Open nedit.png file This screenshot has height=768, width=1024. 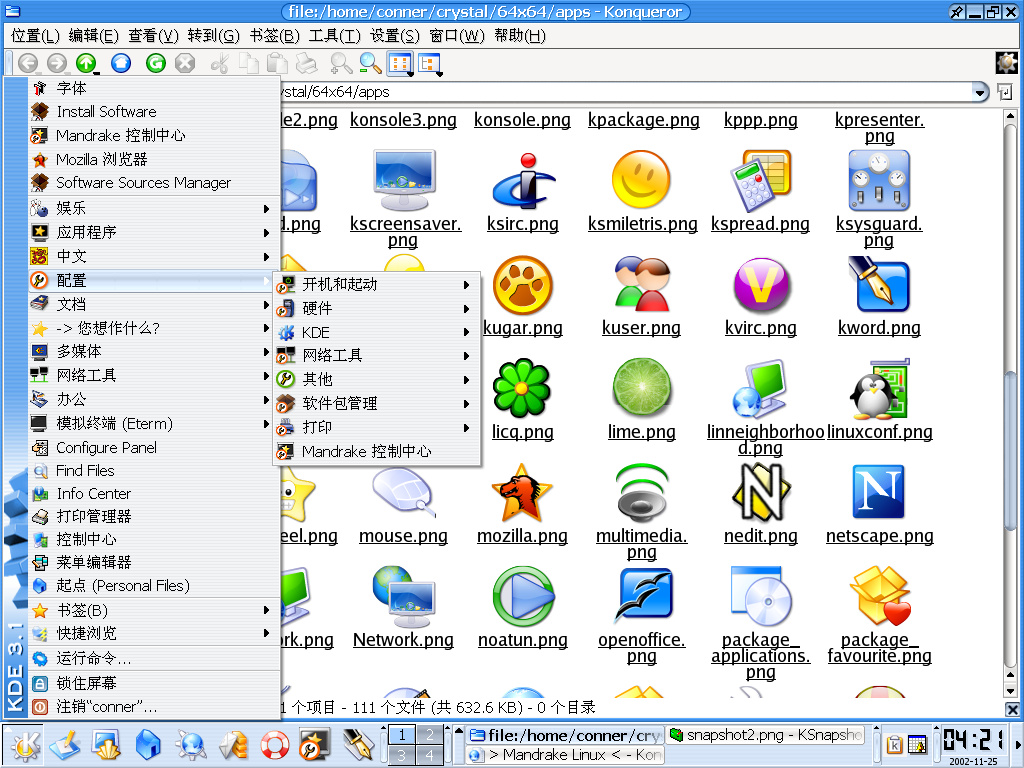760,492
